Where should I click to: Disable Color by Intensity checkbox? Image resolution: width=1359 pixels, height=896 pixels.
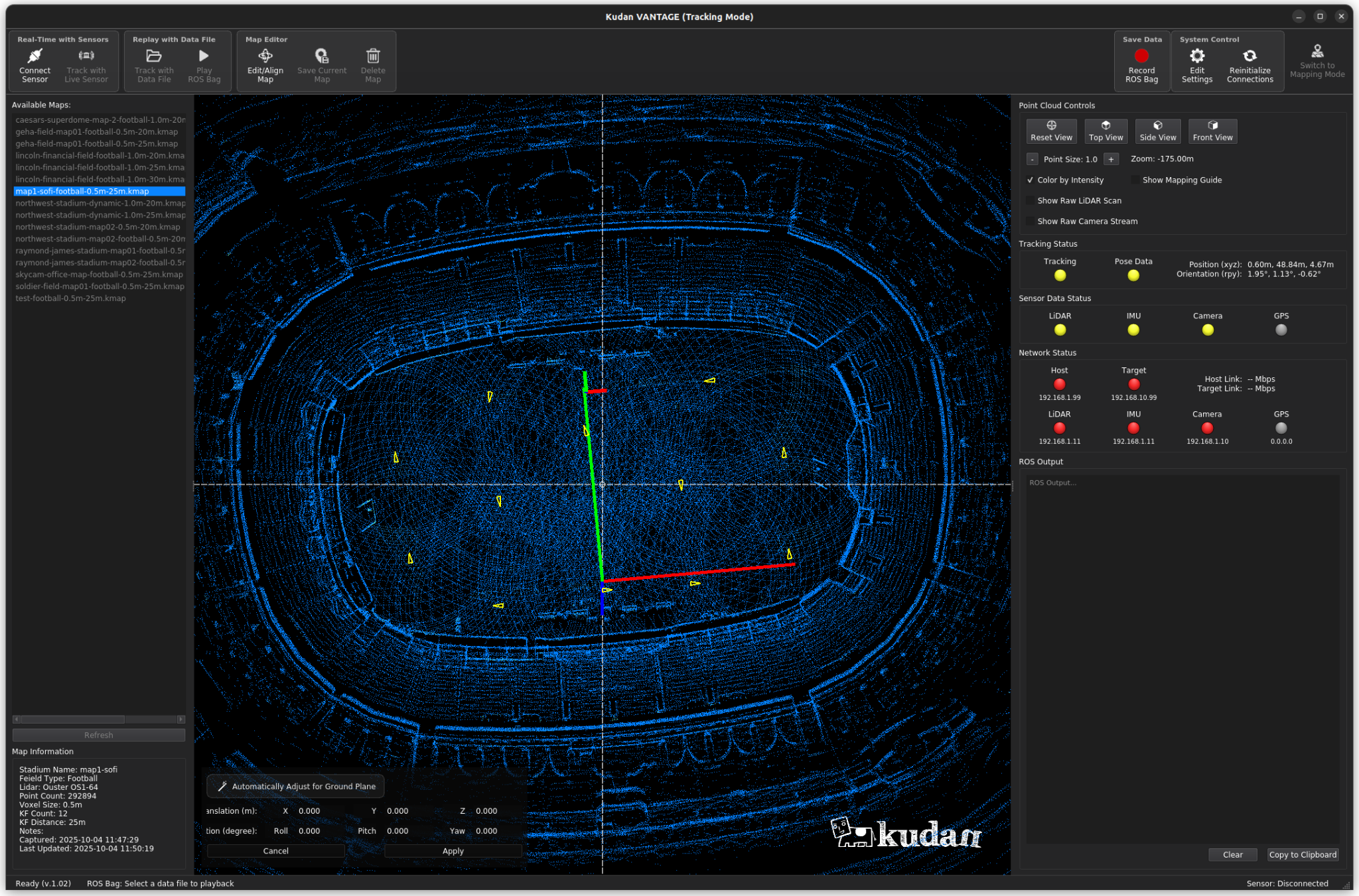click(1030, 180)
